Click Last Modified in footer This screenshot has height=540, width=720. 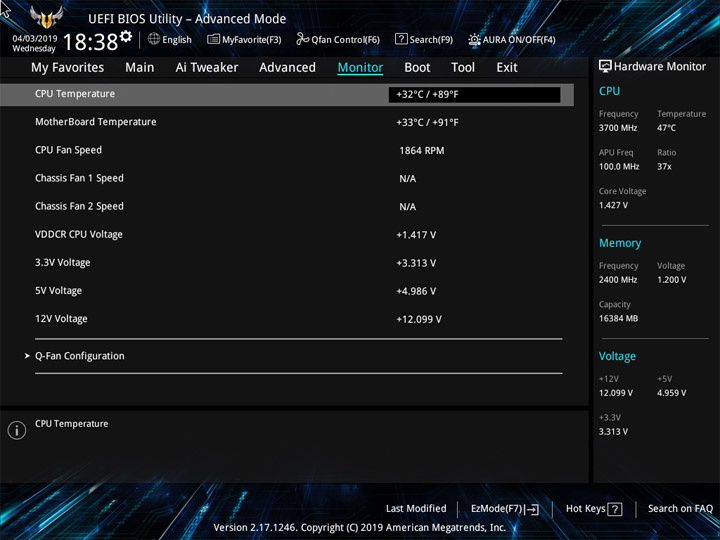(x=416, y=508)
